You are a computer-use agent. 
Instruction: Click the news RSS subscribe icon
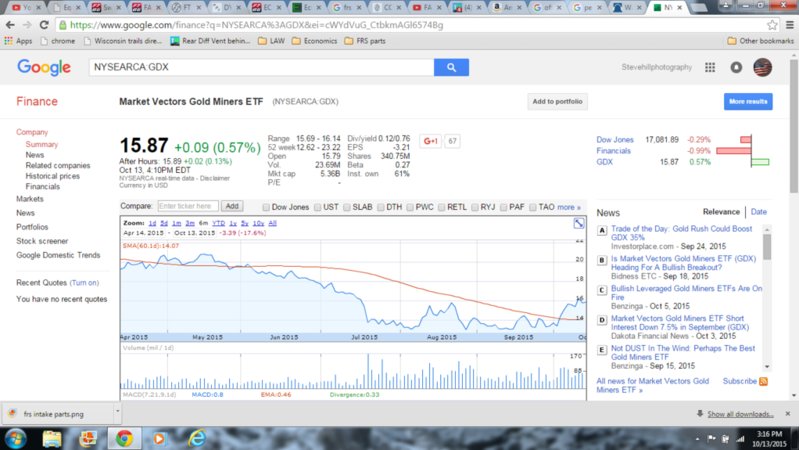[763, 381]
